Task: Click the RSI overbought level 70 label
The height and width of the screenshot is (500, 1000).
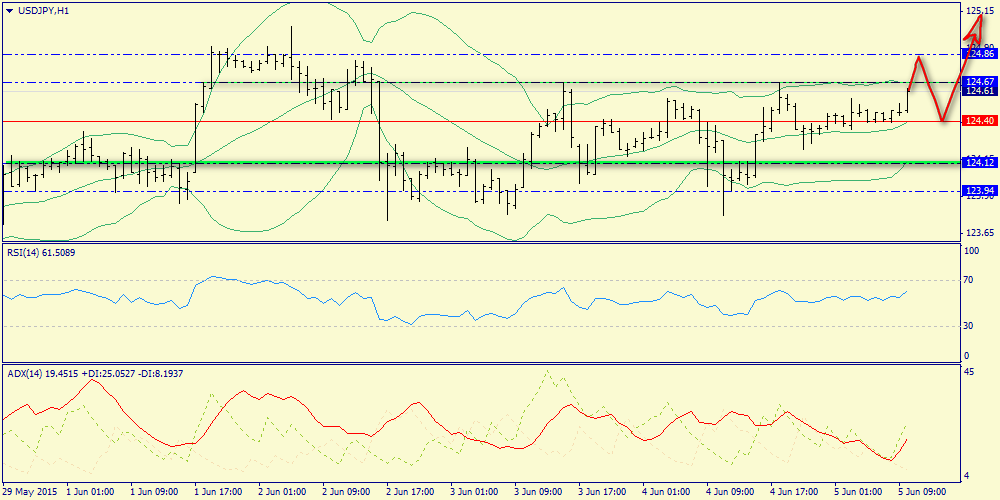Action: (970, 280)
